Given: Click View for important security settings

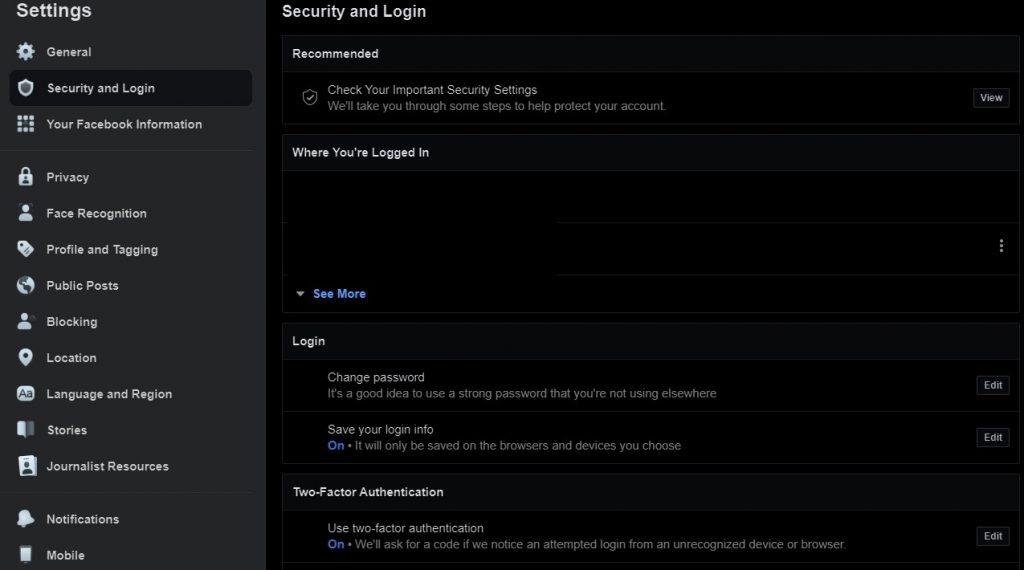Looking at the screenshot, I should point(991,98).
